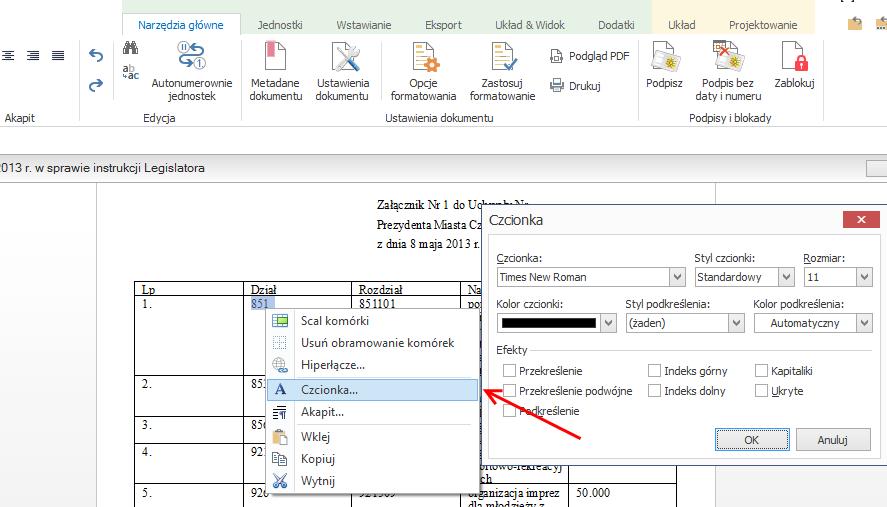
Task: Choose Czcionka... from context menu
Action: (373, 390)
